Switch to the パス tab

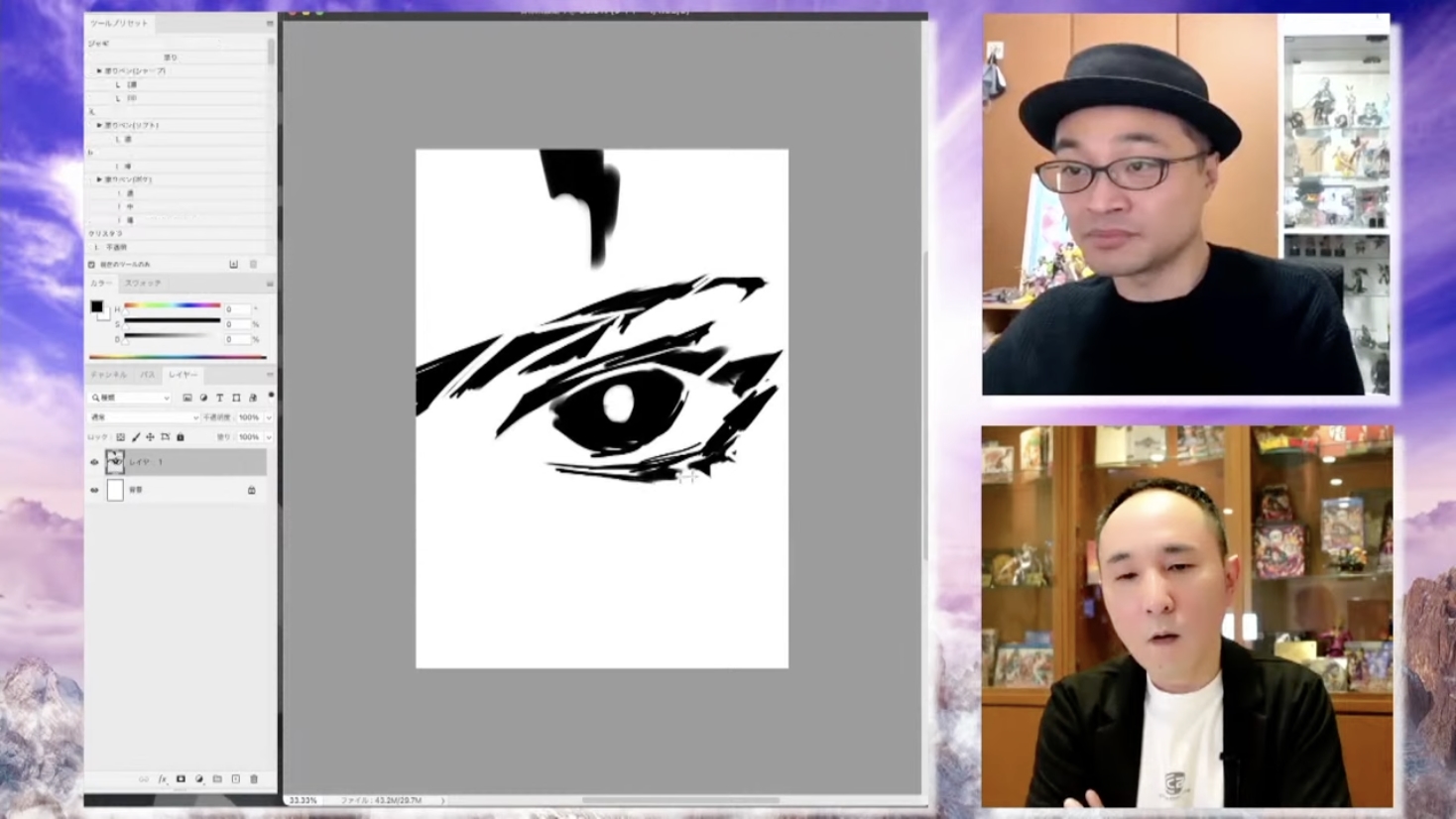pyautogui.click(x=148, y=375)
